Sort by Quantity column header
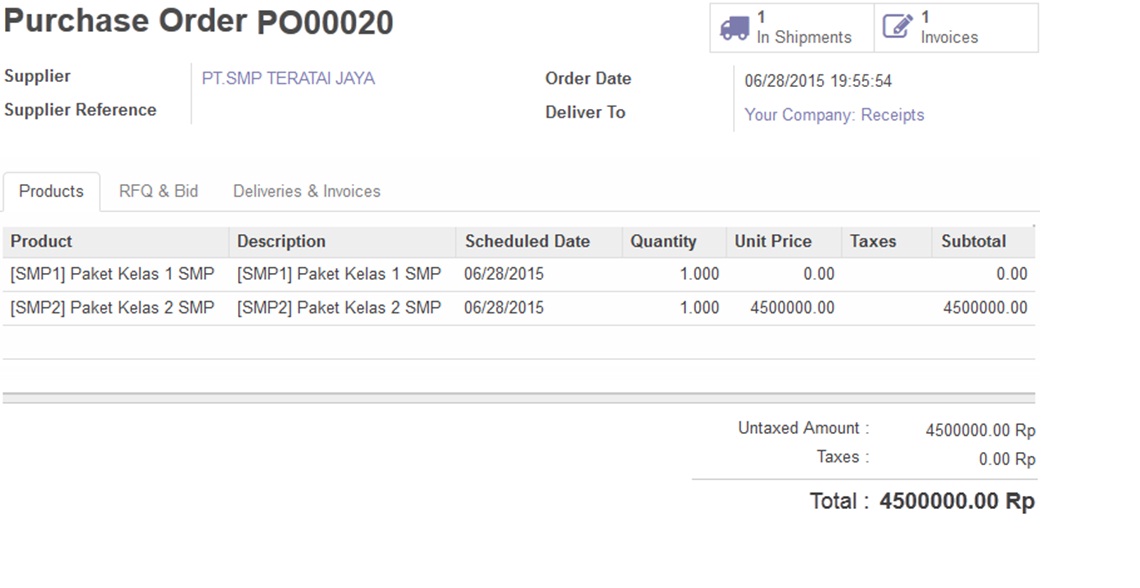This screenshot has height=588, width=1140. coord(663,241)
